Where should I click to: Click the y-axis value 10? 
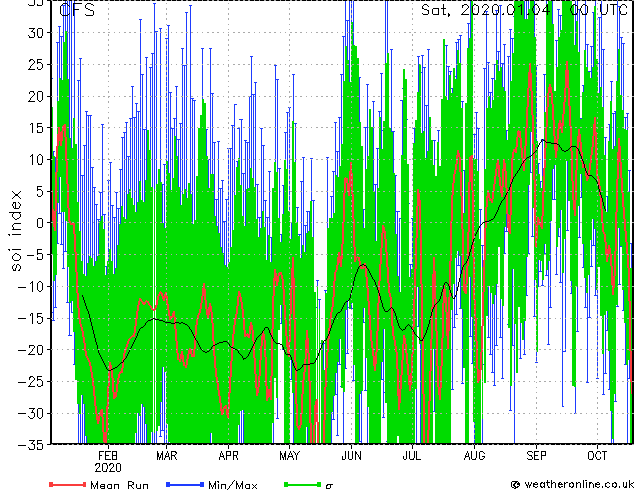pyautogui.click(x=36, y=160)
